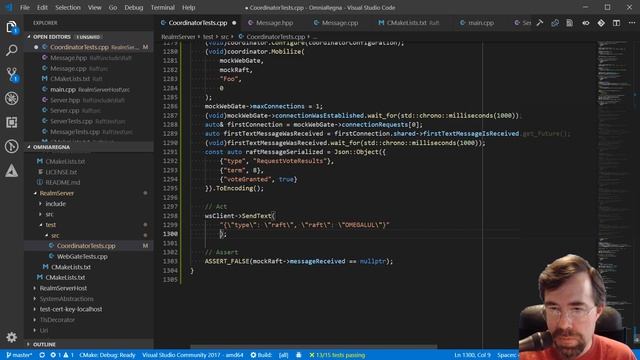Open the Explorer view in activity bar
This screenshot has height=360, width=640.
11,27
